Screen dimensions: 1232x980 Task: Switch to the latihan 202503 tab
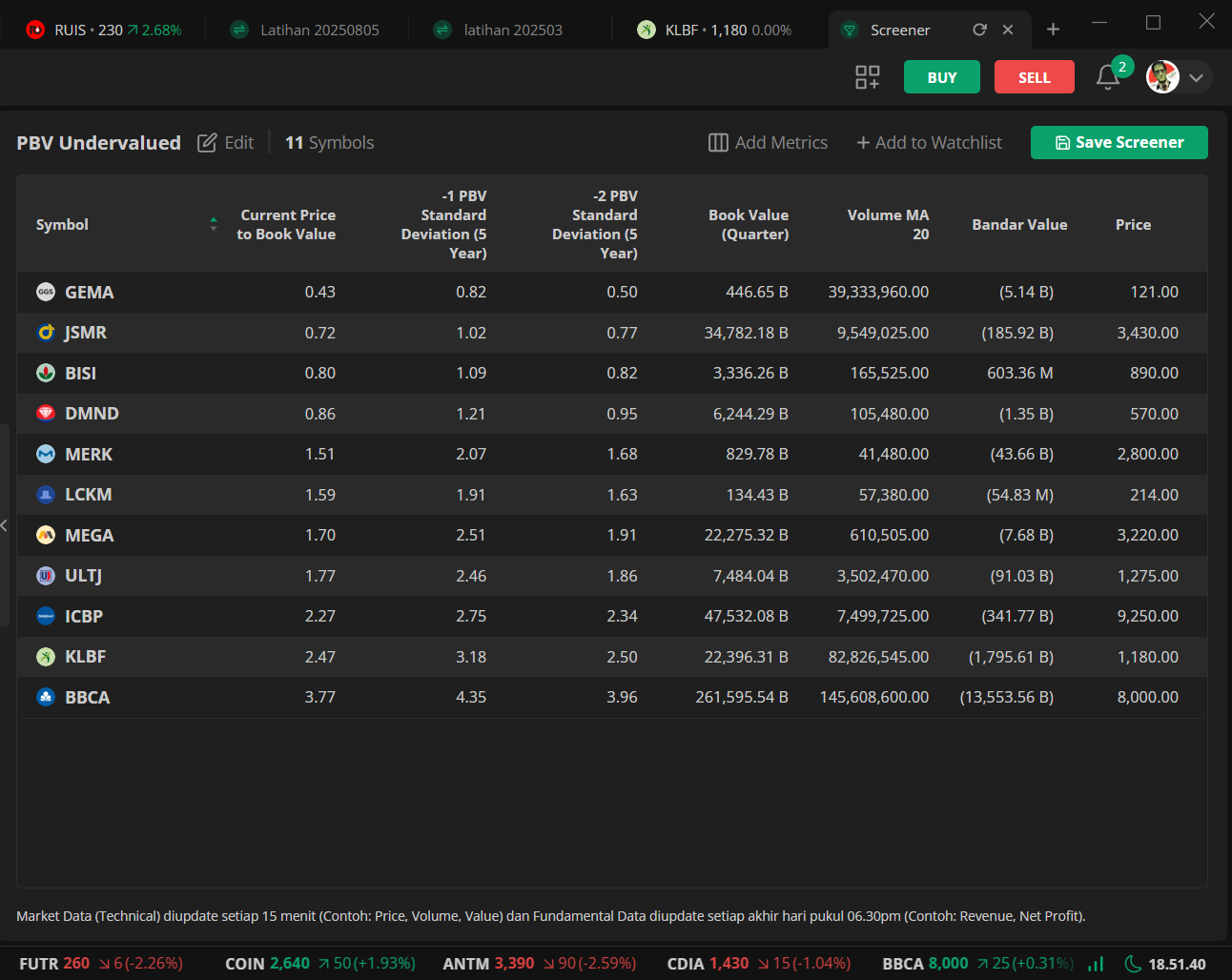(x=498, y=30)
